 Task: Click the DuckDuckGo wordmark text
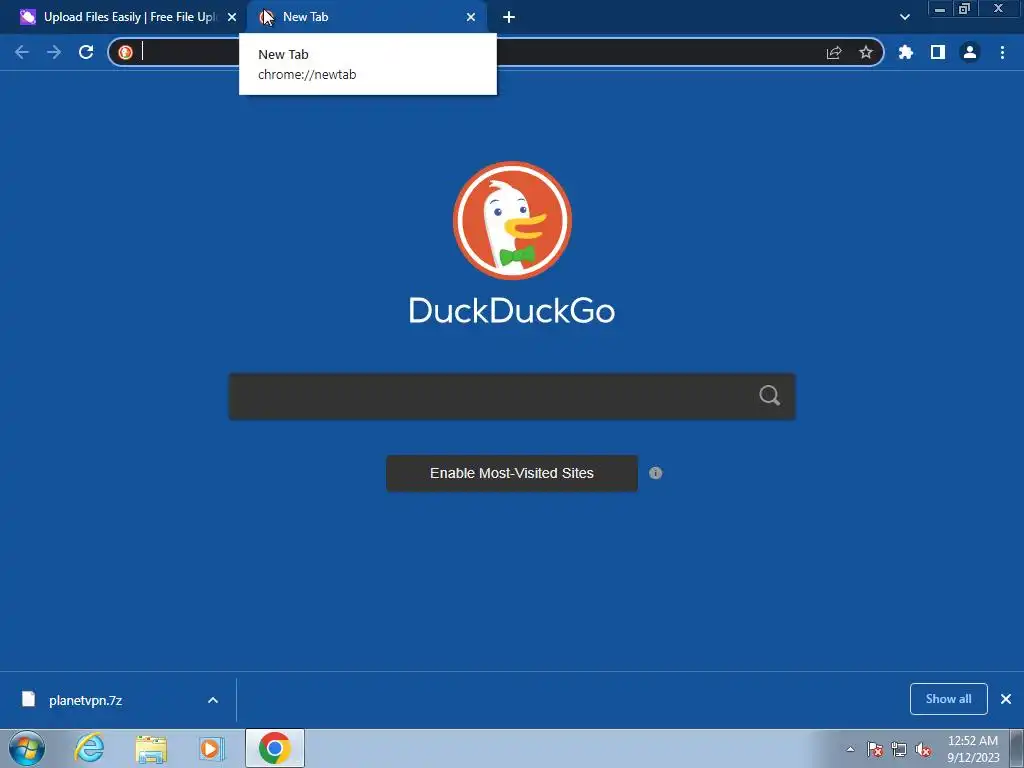[512, 310]
